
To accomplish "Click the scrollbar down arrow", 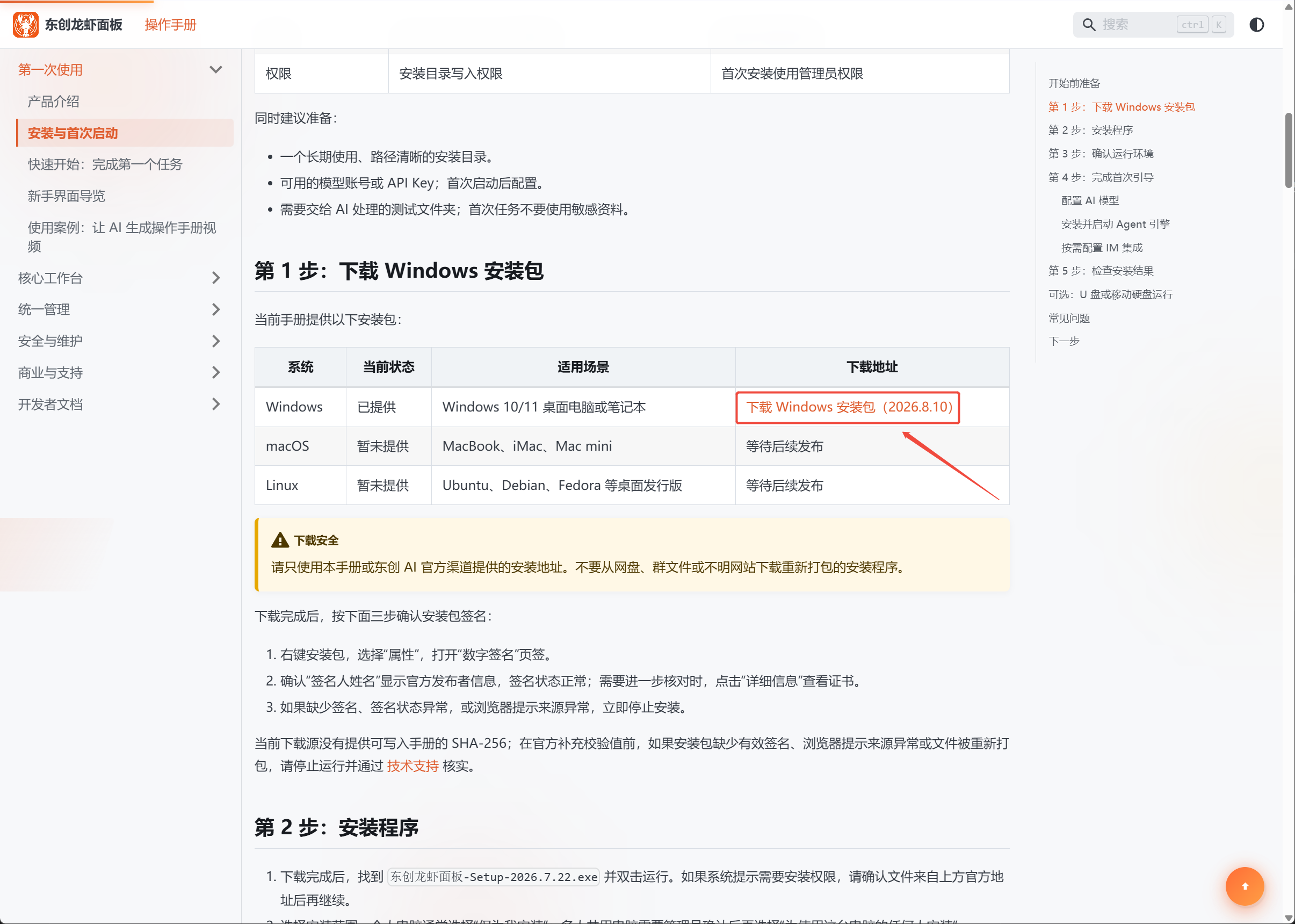I will [x=1289, y=917].
